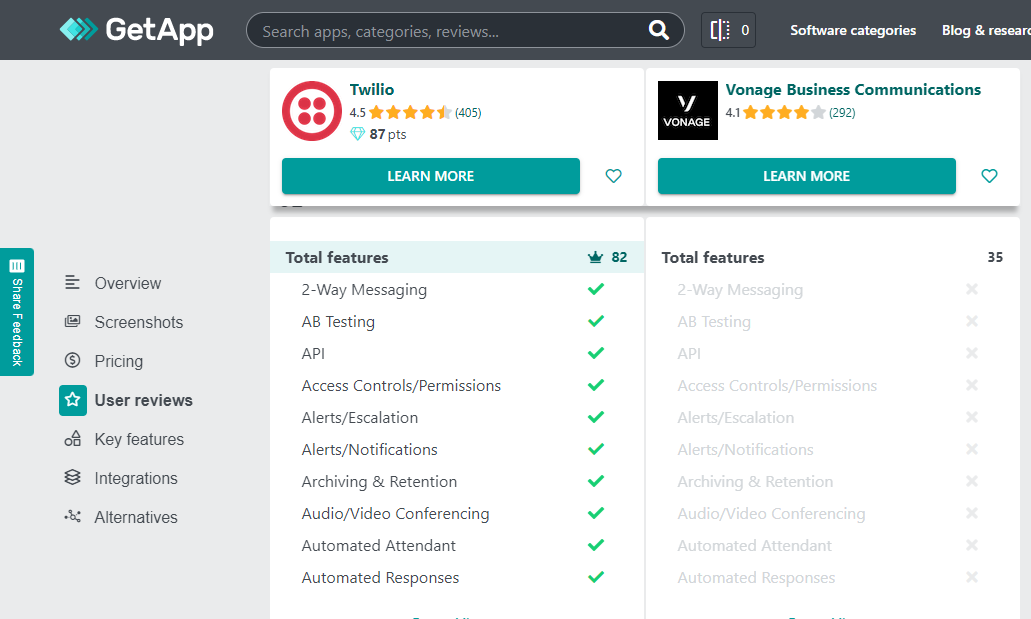Open the Share Feedback side tab
Viewport: 1031px width, 619px height.
[17, 312]
